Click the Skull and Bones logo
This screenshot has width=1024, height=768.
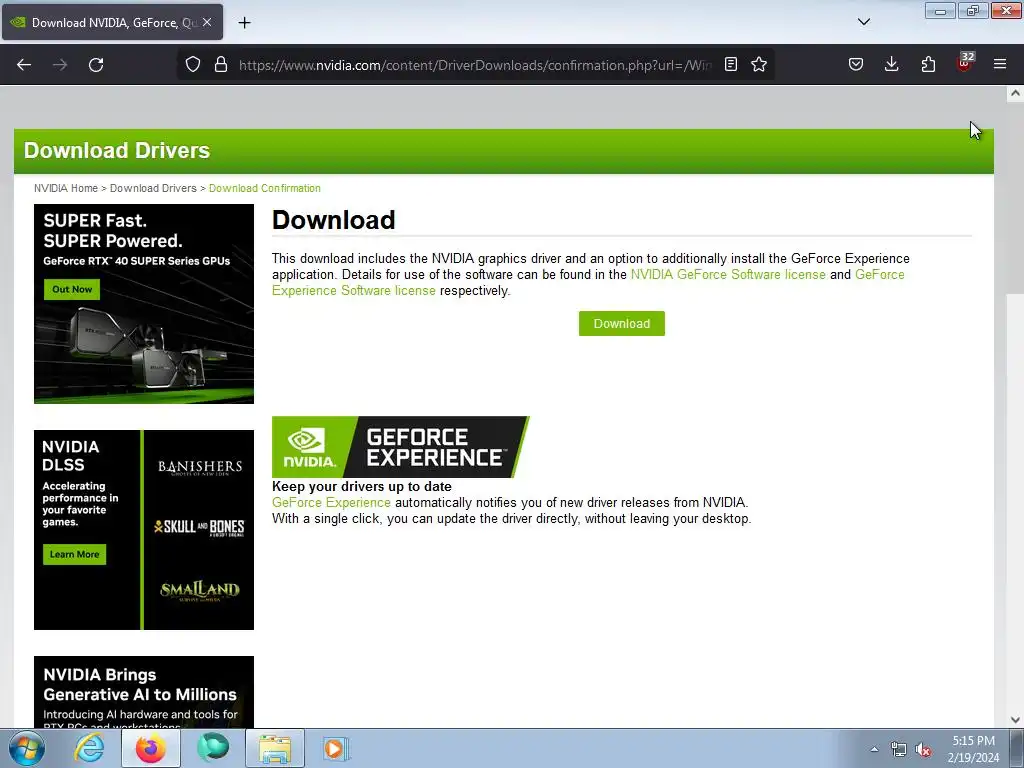pyautogui.click(x=199, y=528)
